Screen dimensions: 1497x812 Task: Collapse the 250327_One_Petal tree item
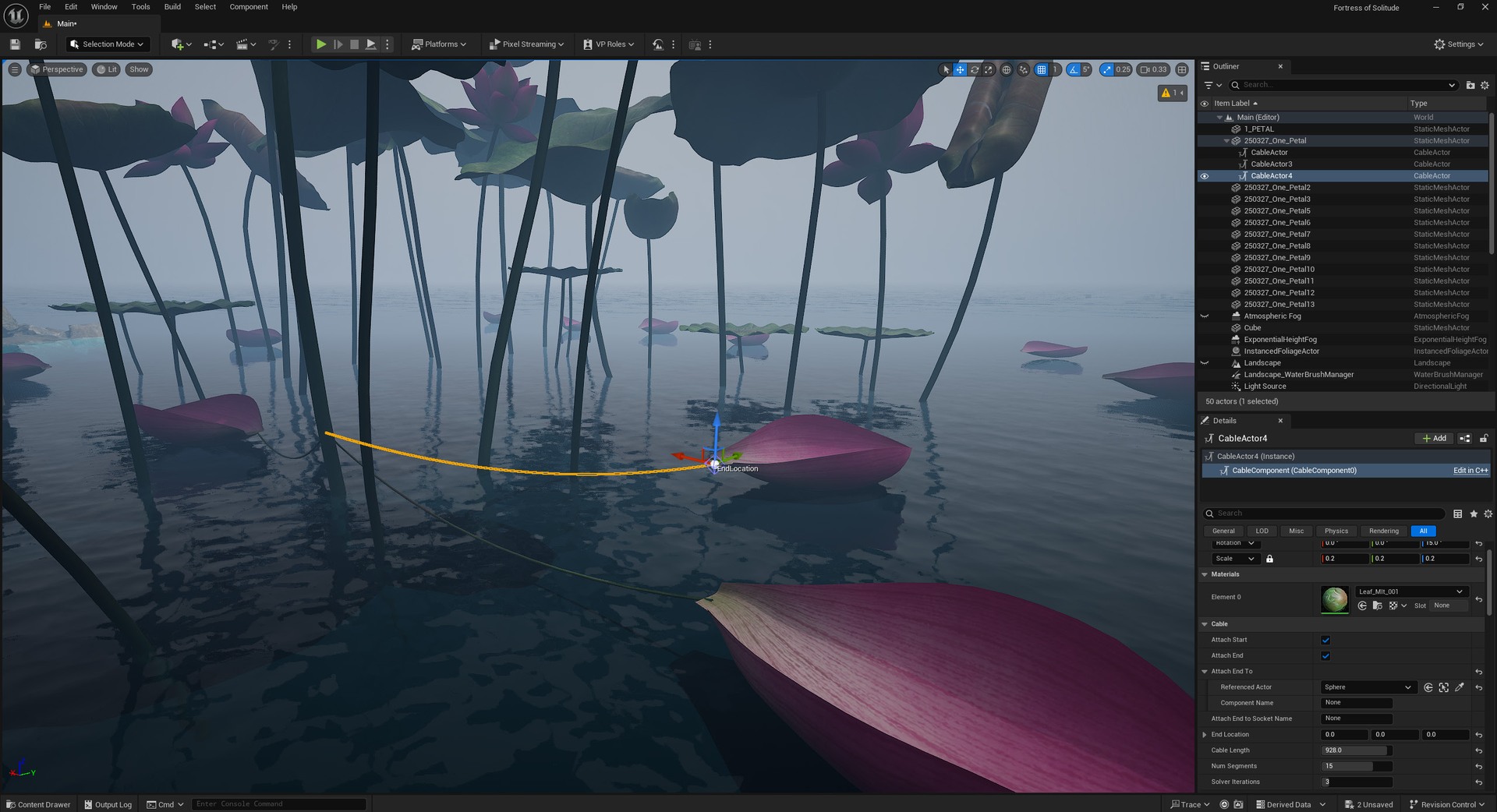point(1226,141)
